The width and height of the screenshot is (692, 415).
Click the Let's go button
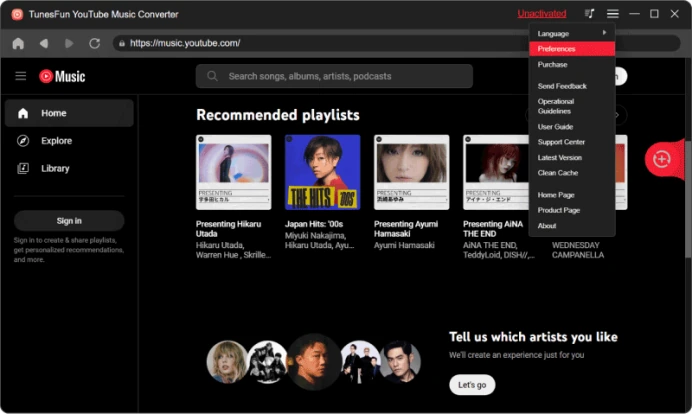[472, 385]
